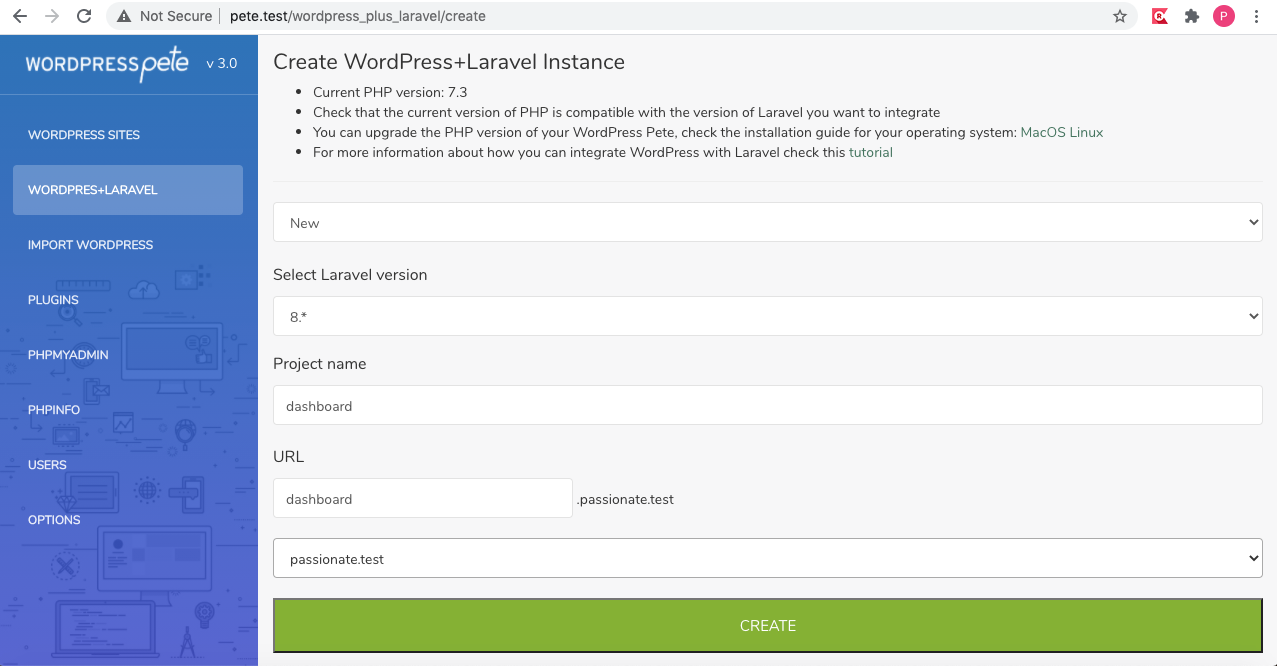Click the Current PHP version: 7.3 text
1277x666 pixels.
pyautogui.click(x=390, y=92)
